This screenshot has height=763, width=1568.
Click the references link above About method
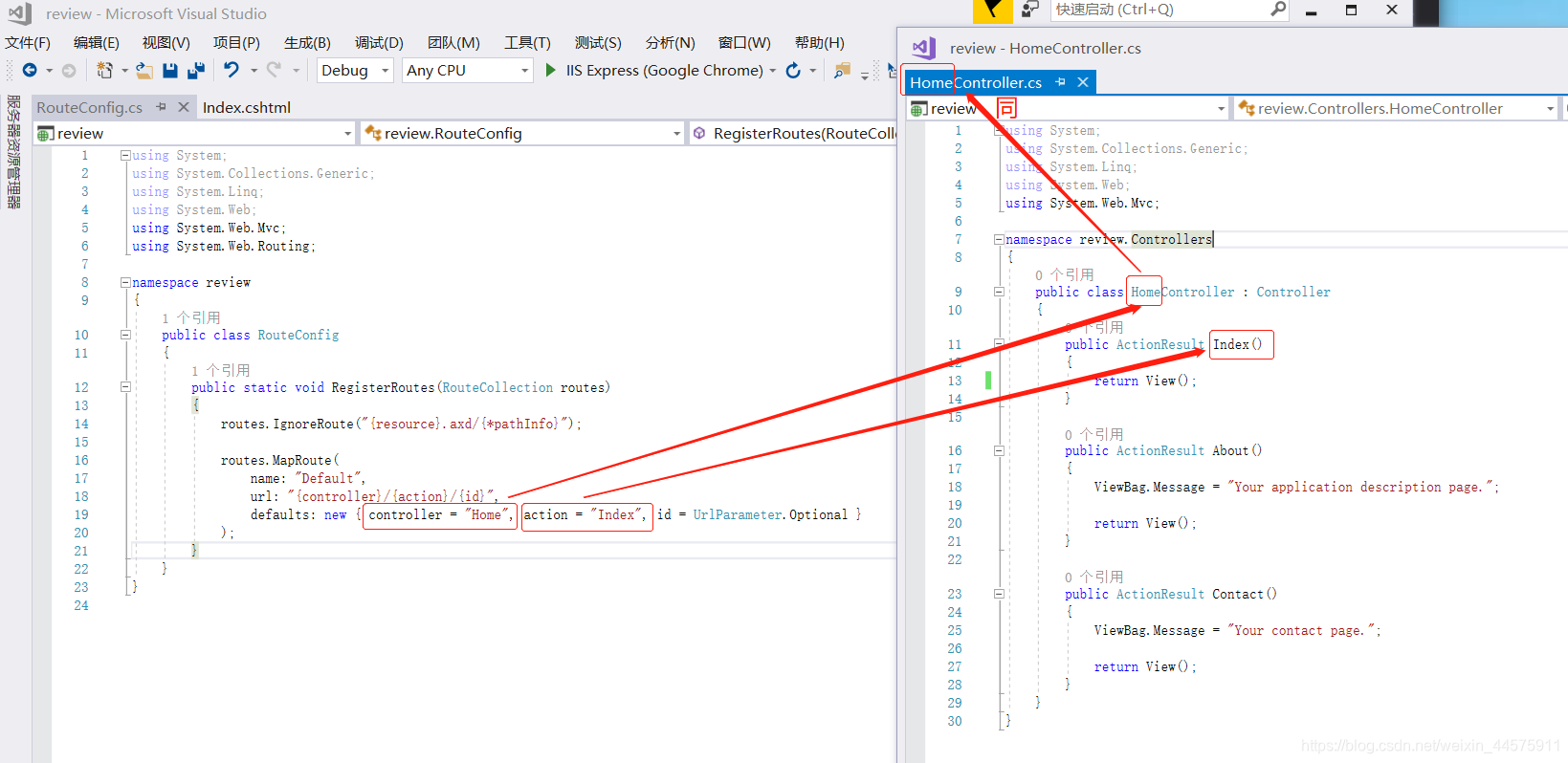[1094, 434]
